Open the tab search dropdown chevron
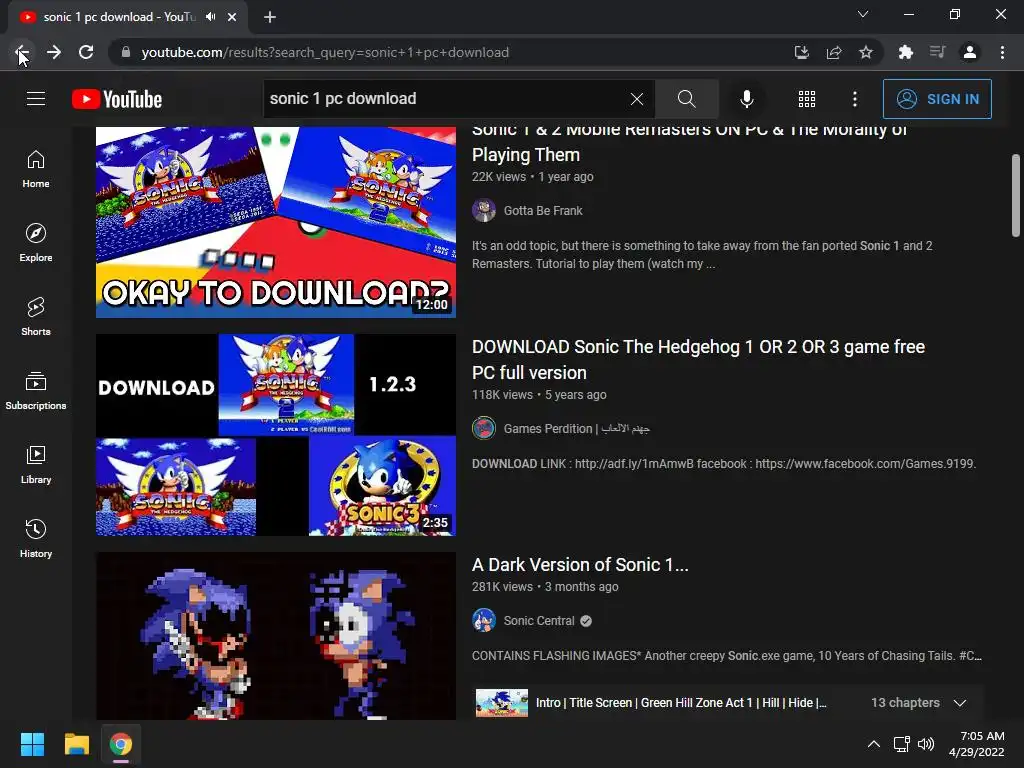Image resolution: width=1024 pixels, height=768 pixels. click(x=863, y=14)
